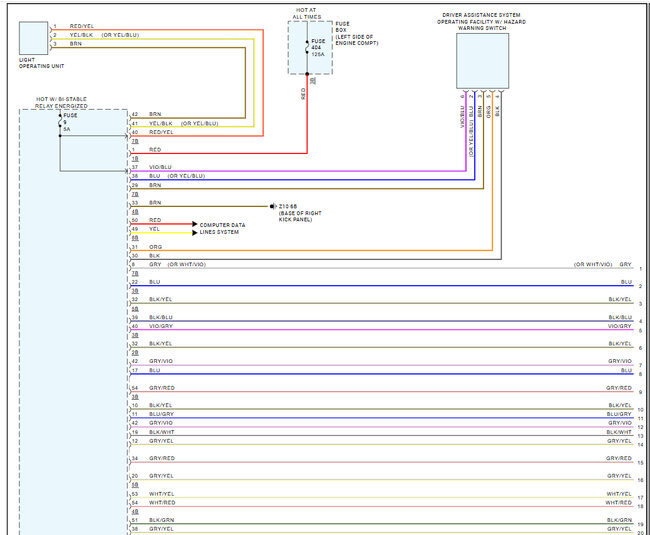650x535 pixels.
Task: Click the pin 19 'BLK/WHT' wire label
Action: point(162,432)
